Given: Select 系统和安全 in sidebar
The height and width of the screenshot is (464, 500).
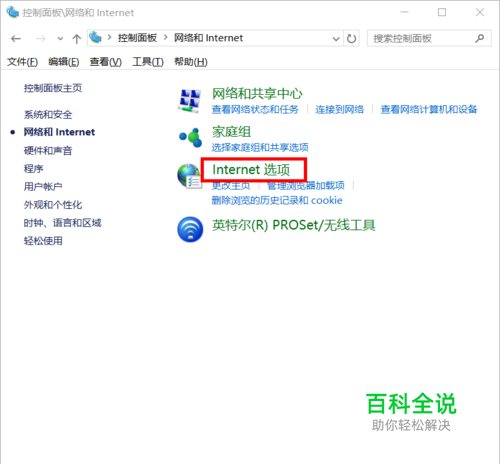Looking at the screenshot, I should pos(48,115).
